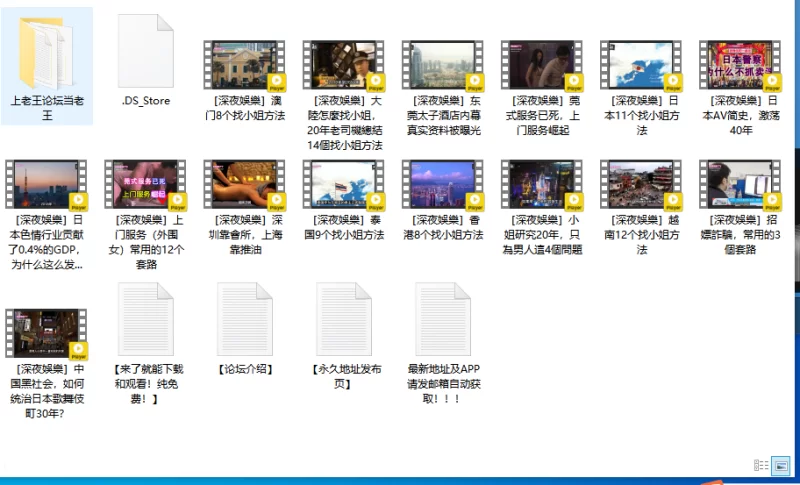Select video icon 日本AV简史，激荡40年
This screenshot has width=800, height=485.
740,65
